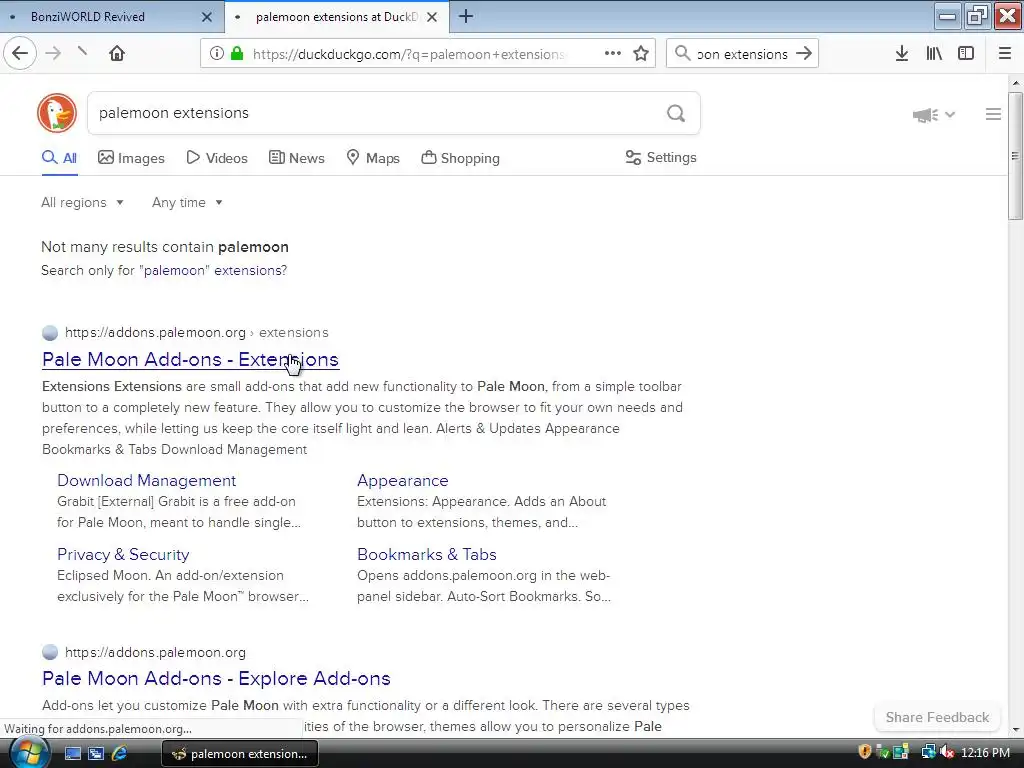Click the toolbar search magnifier icon

coord(682,54)
